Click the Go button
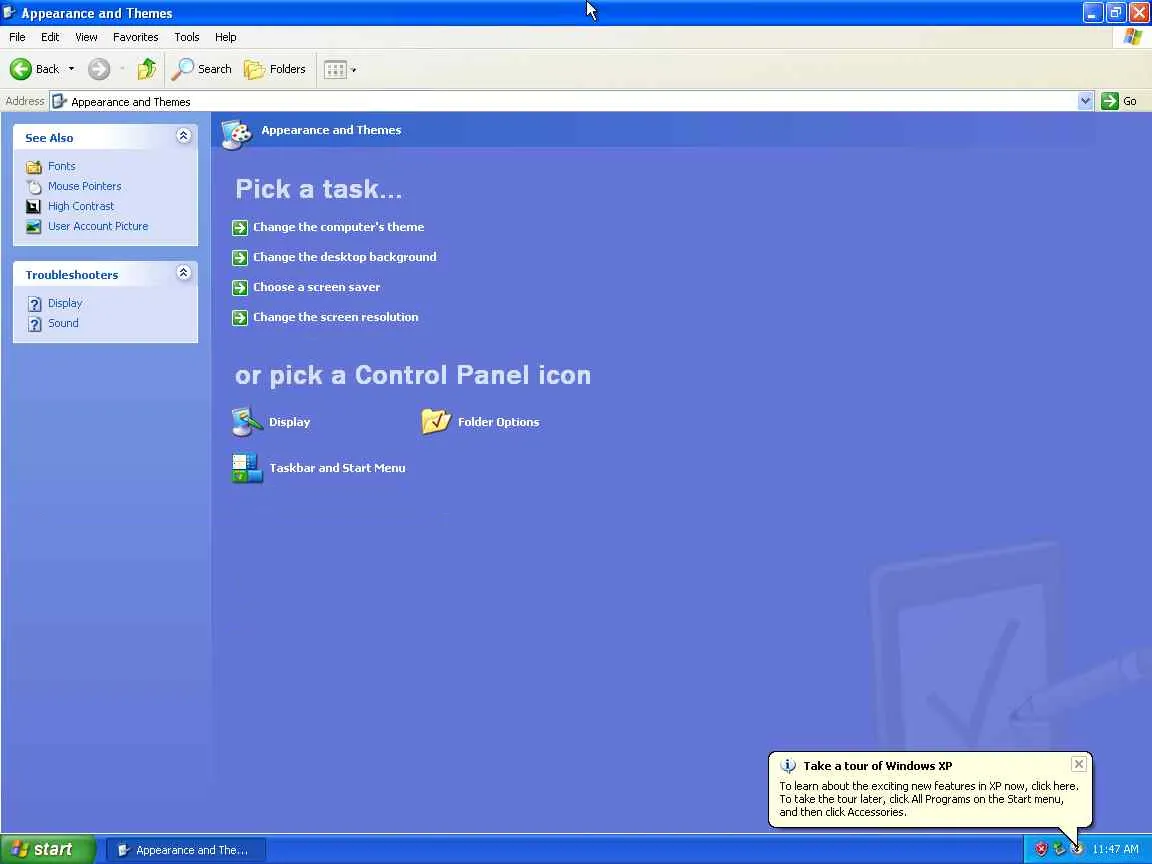This screenshot has height=864, width=1152. 1119,101
